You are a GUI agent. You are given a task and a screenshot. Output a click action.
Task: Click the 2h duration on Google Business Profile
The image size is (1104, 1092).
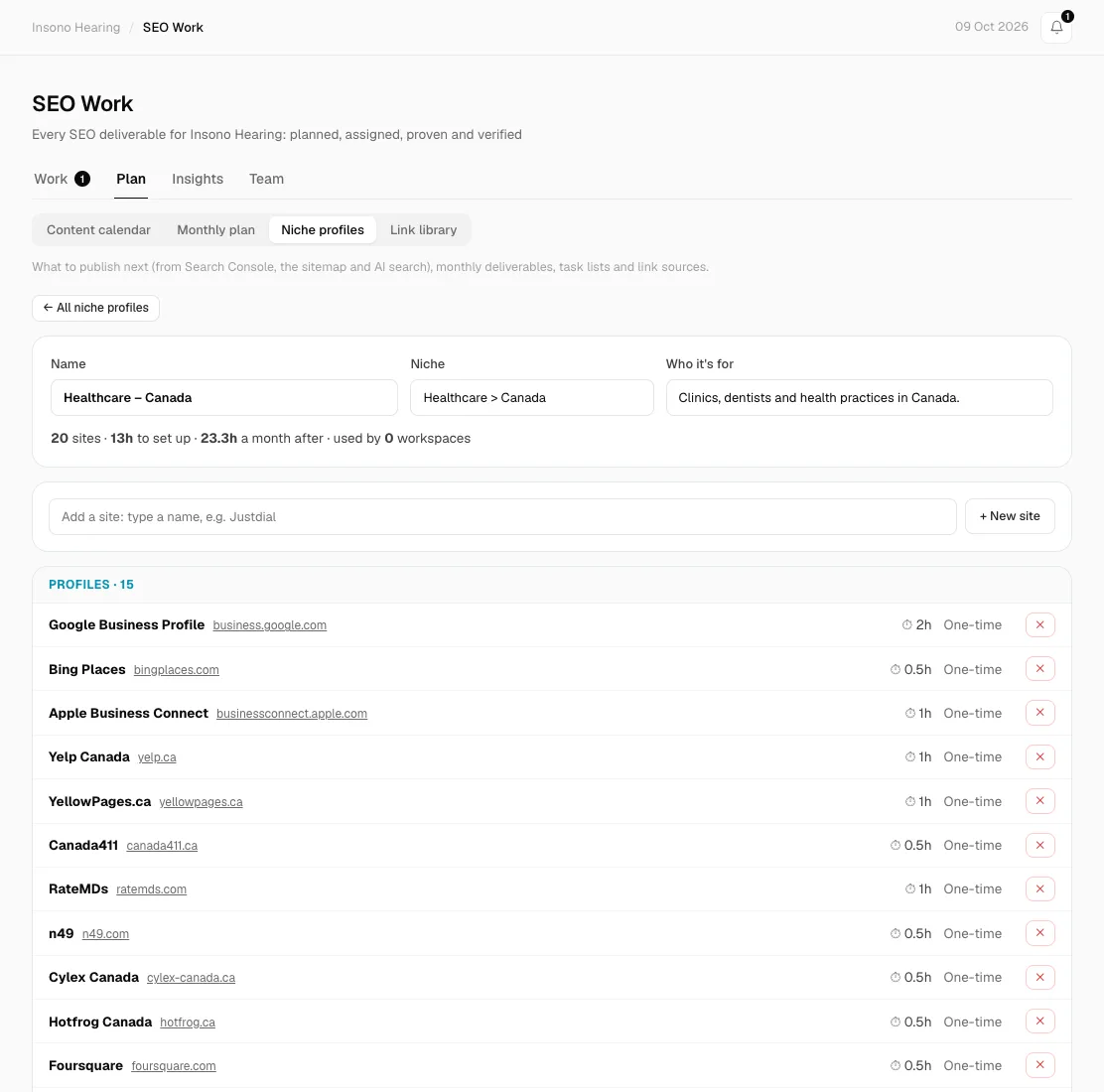tap(923, 624)
